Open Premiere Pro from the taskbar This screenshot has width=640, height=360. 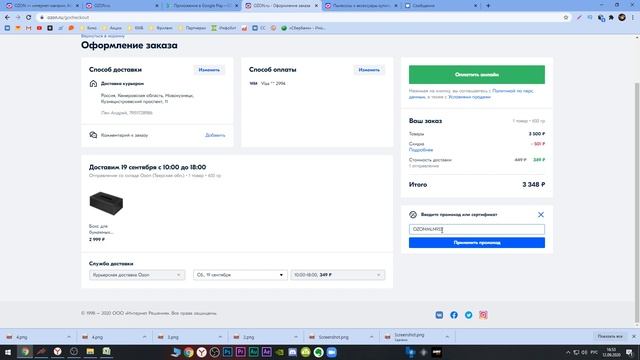pos(240,352)
